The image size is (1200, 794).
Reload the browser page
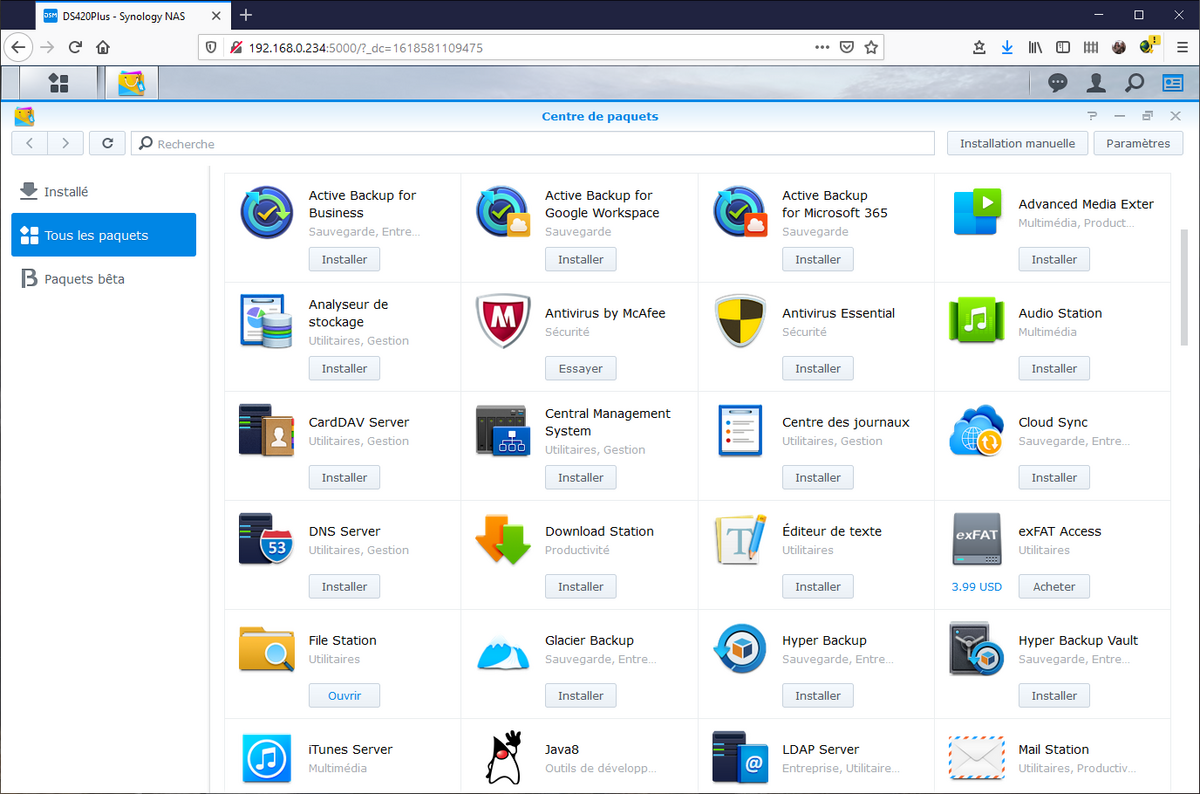75,47
